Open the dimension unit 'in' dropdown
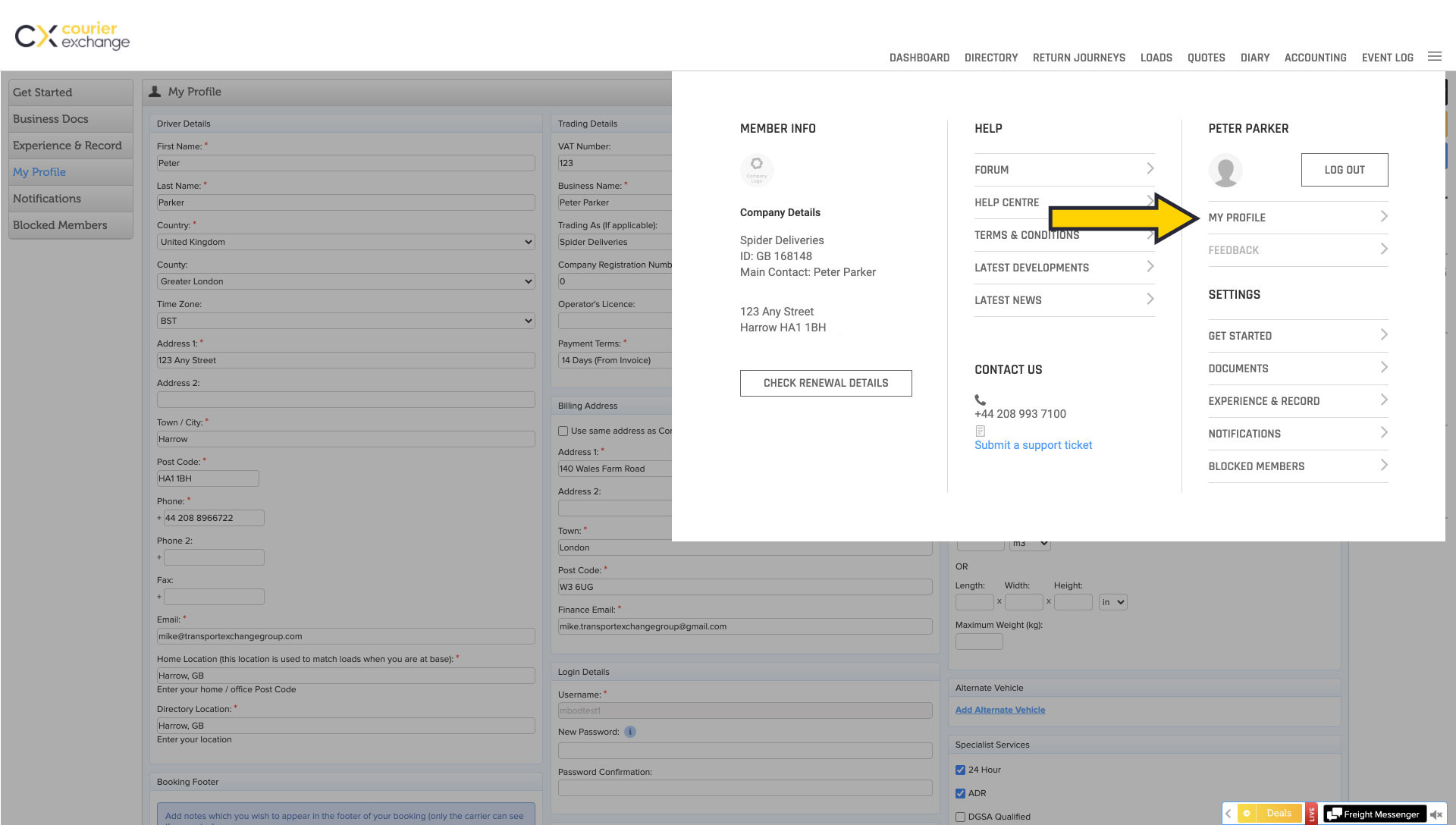 point(1113,602)
